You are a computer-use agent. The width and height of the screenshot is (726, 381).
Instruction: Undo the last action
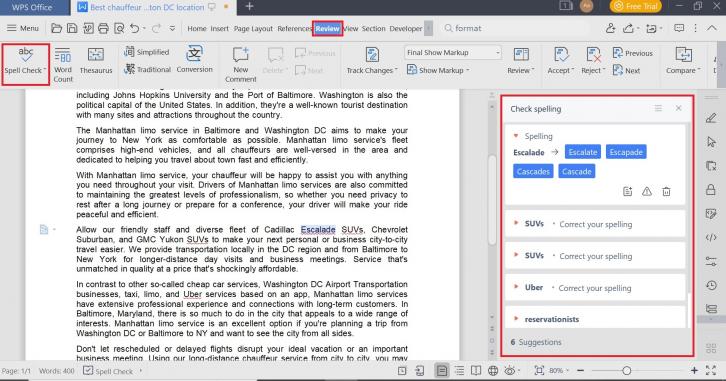pos(134,29)
